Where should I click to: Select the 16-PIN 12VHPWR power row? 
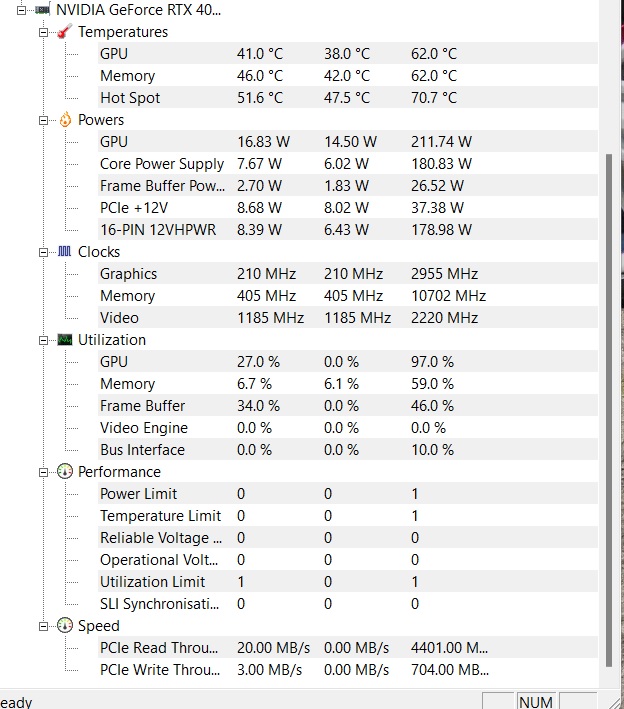[x=160, y=230]
